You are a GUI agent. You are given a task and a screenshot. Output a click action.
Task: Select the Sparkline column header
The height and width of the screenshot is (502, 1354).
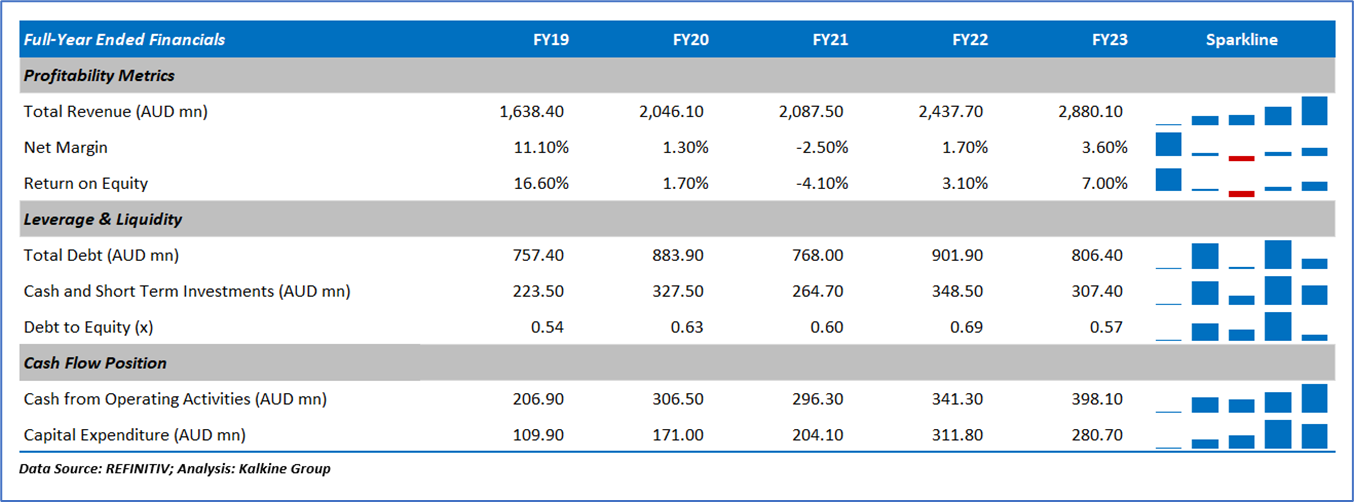pyautogui.click(x=1241, y=40)
